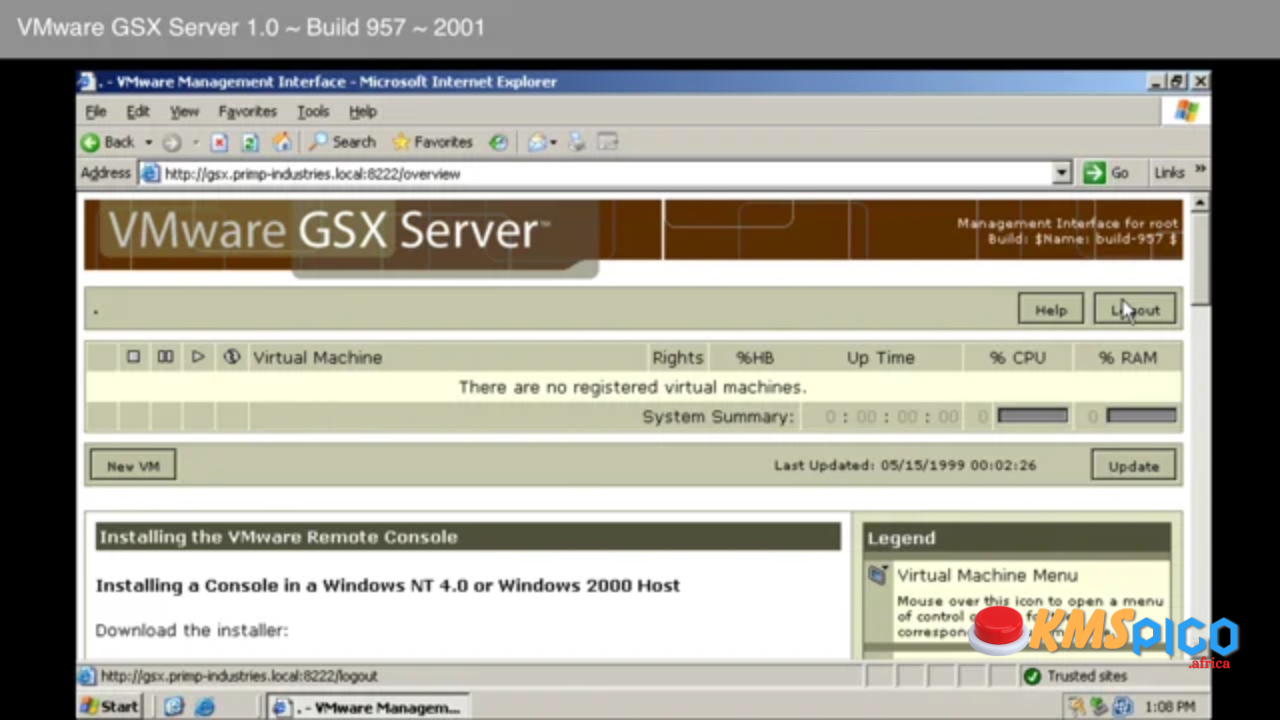Open Favorites star toolbar button
Viewport: 1280px width, 720px height.
432,142
